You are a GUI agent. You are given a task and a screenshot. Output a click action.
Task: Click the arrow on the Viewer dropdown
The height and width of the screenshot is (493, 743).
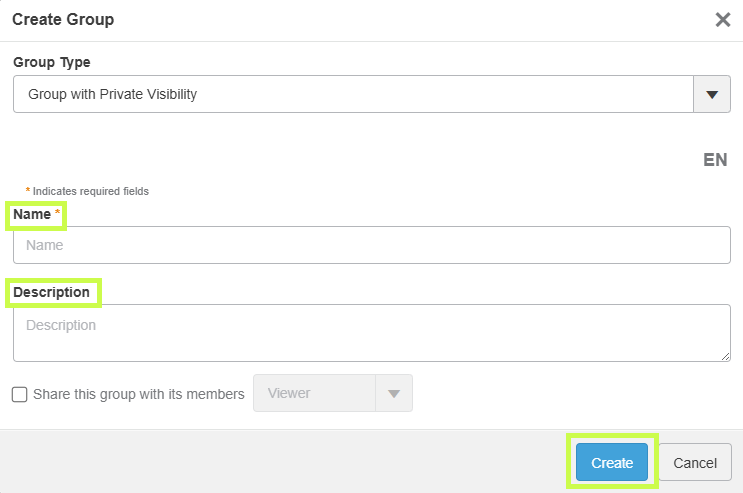click(x=394, y=393)
